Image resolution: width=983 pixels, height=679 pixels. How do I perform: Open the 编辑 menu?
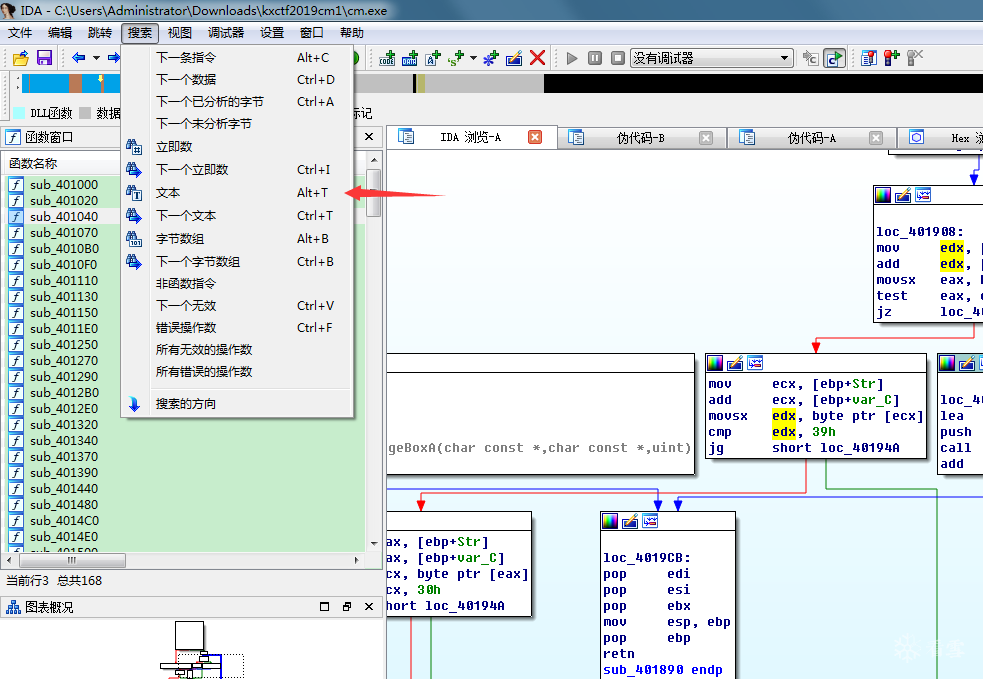click(60, 33)
